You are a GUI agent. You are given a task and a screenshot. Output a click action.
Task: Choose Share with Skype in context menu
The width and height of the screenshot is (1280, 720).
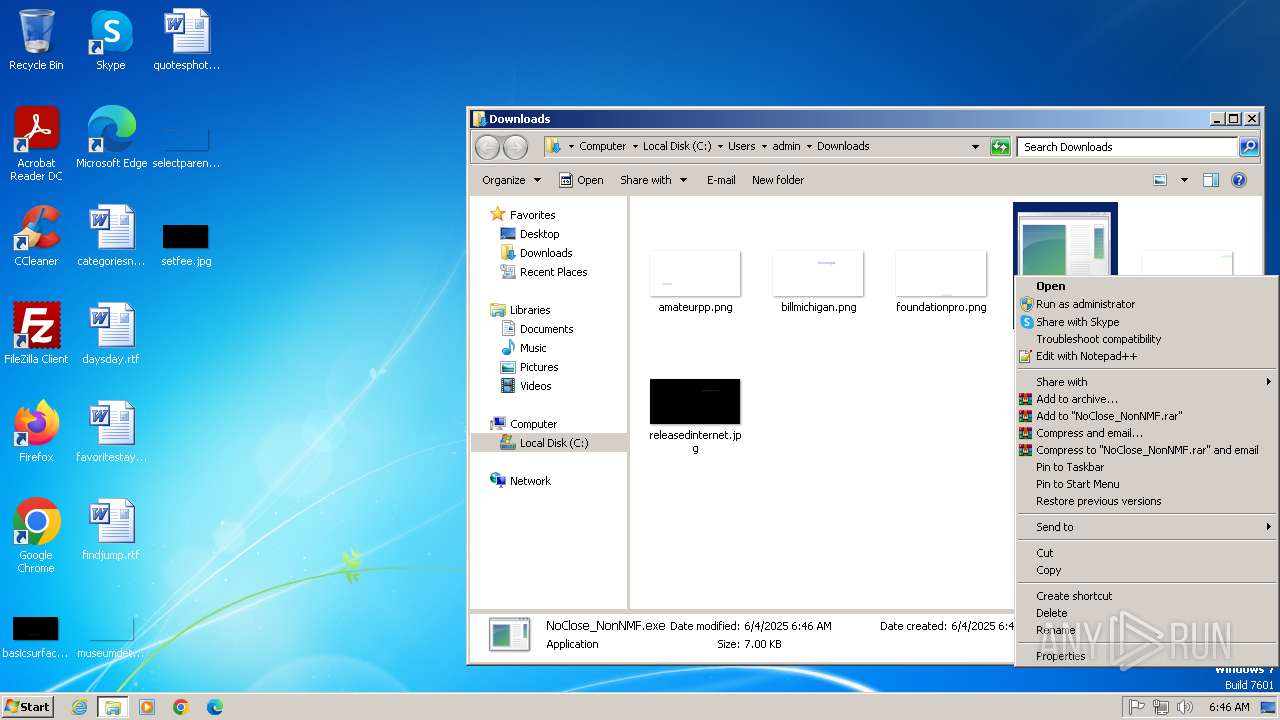coord(1146,322)
